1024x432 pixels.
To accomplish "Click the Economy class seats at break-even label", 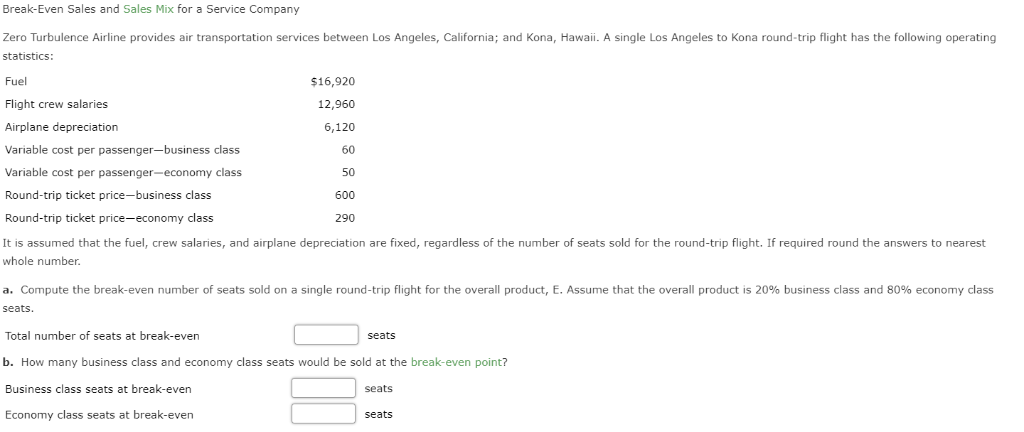I will click(x=99, y=415).
